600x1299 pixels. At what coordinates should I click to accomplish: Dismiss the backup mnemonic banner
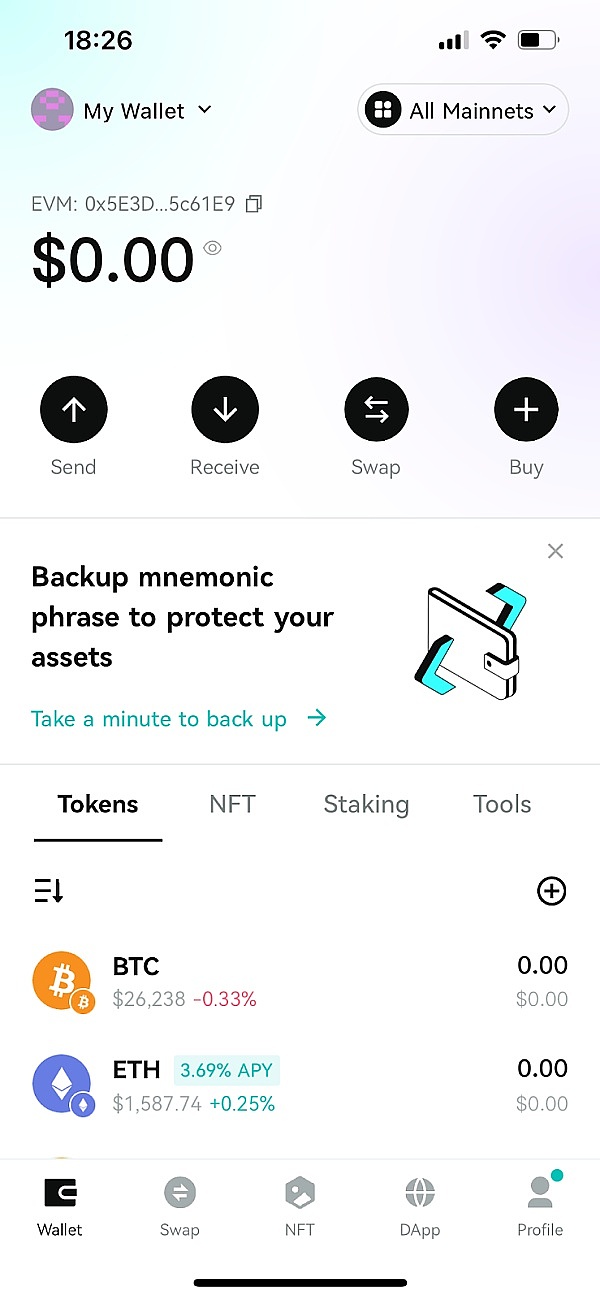(x=556, y=551)
